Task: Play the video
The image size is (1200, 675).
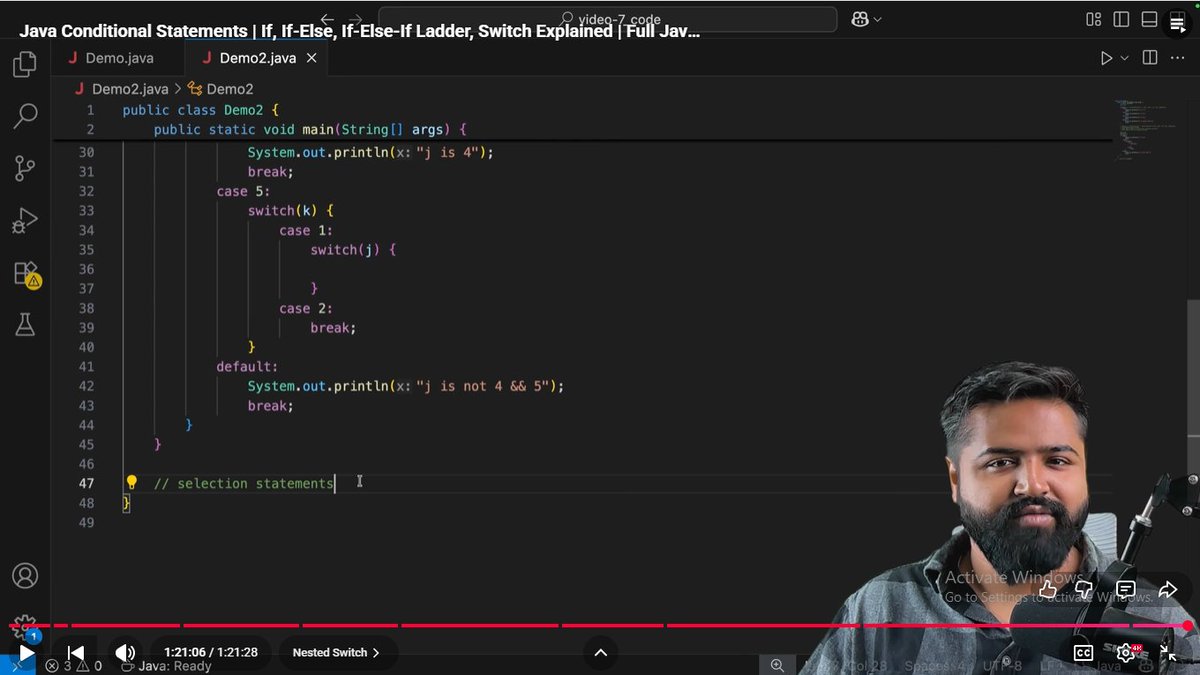Action: pos(27,653)
